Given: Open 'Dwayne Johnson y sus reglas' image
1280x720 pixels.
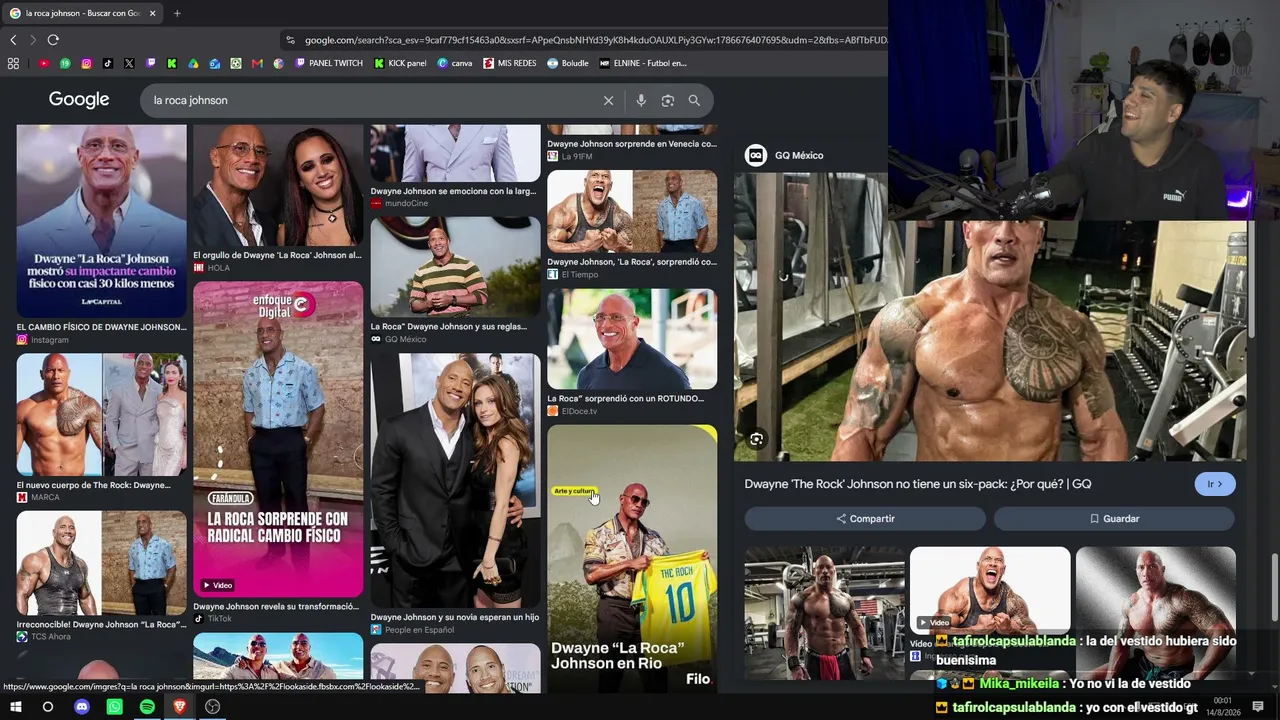Looking at the screenshot, I should point(455,267).
